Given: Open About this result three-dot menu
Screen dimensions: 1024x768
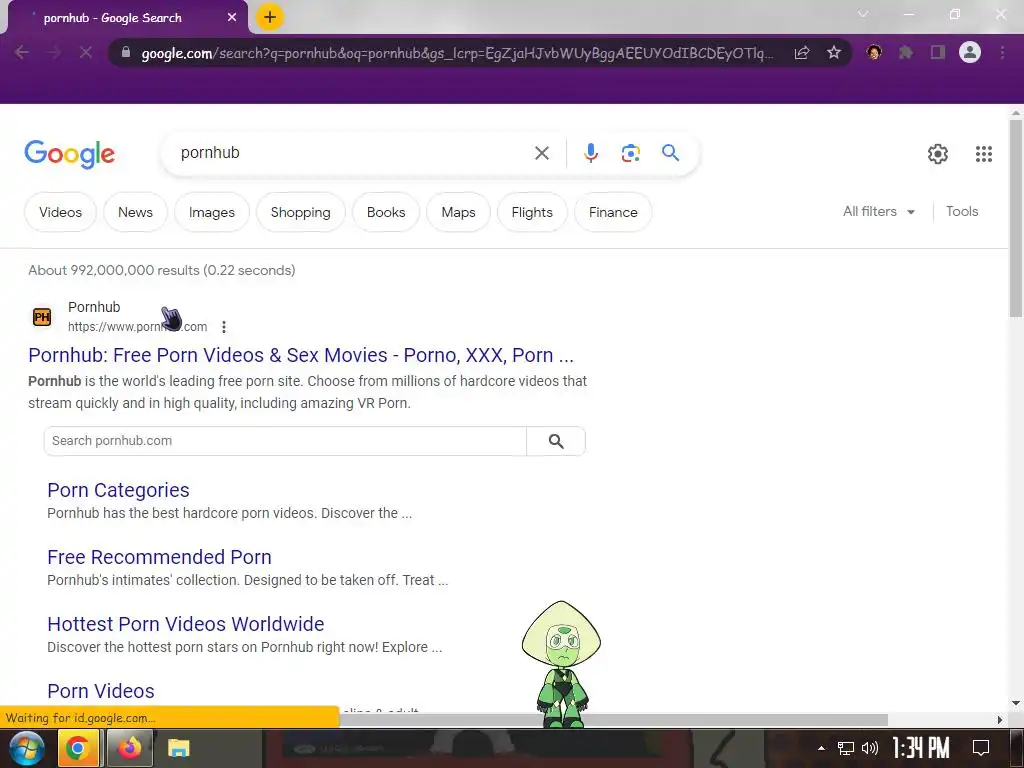Looking at the screenshot, I should (224, 327).
